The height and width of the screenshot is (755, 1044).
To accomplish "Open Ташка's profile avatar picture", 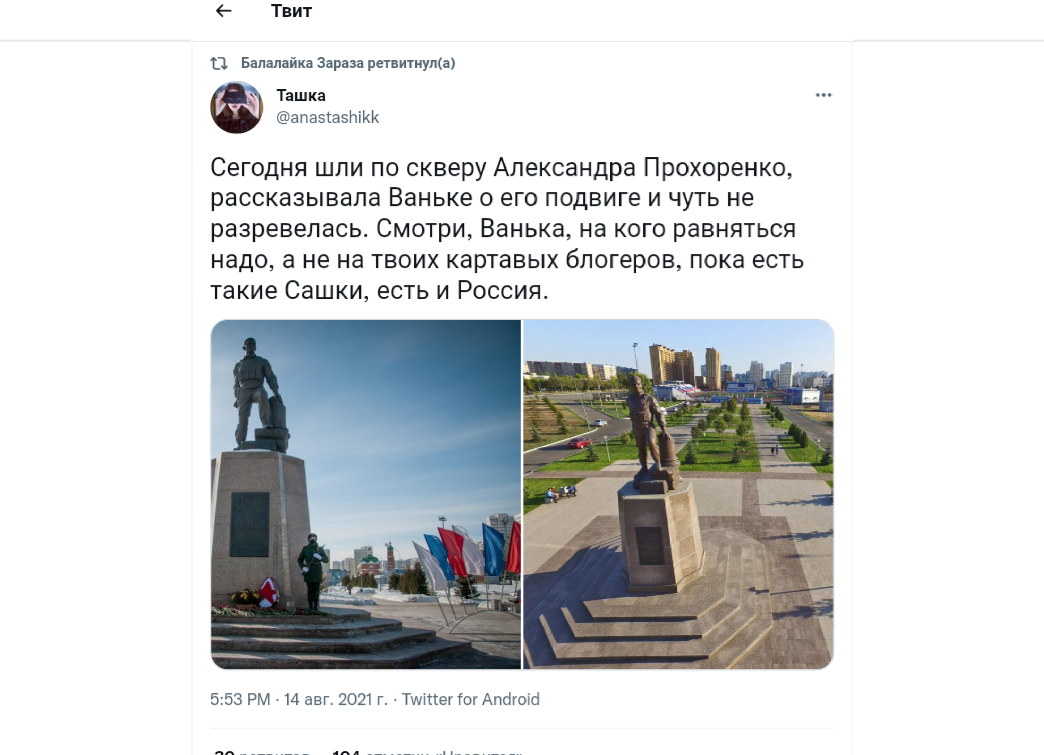I will click(237, 107).
